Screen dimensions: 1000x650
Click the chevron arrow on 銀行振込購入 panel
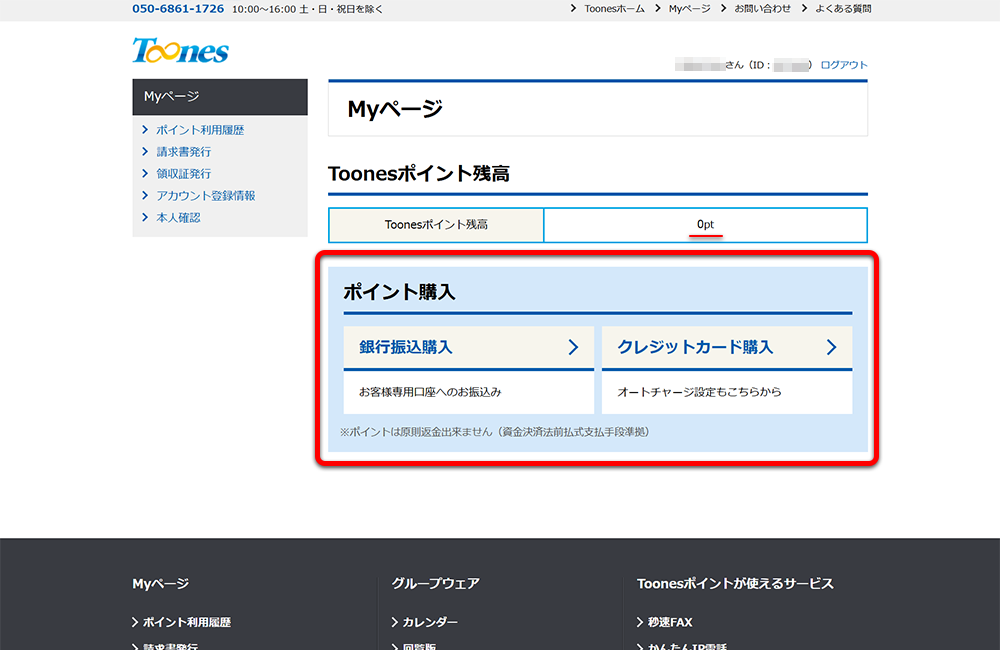click(575, 347)
